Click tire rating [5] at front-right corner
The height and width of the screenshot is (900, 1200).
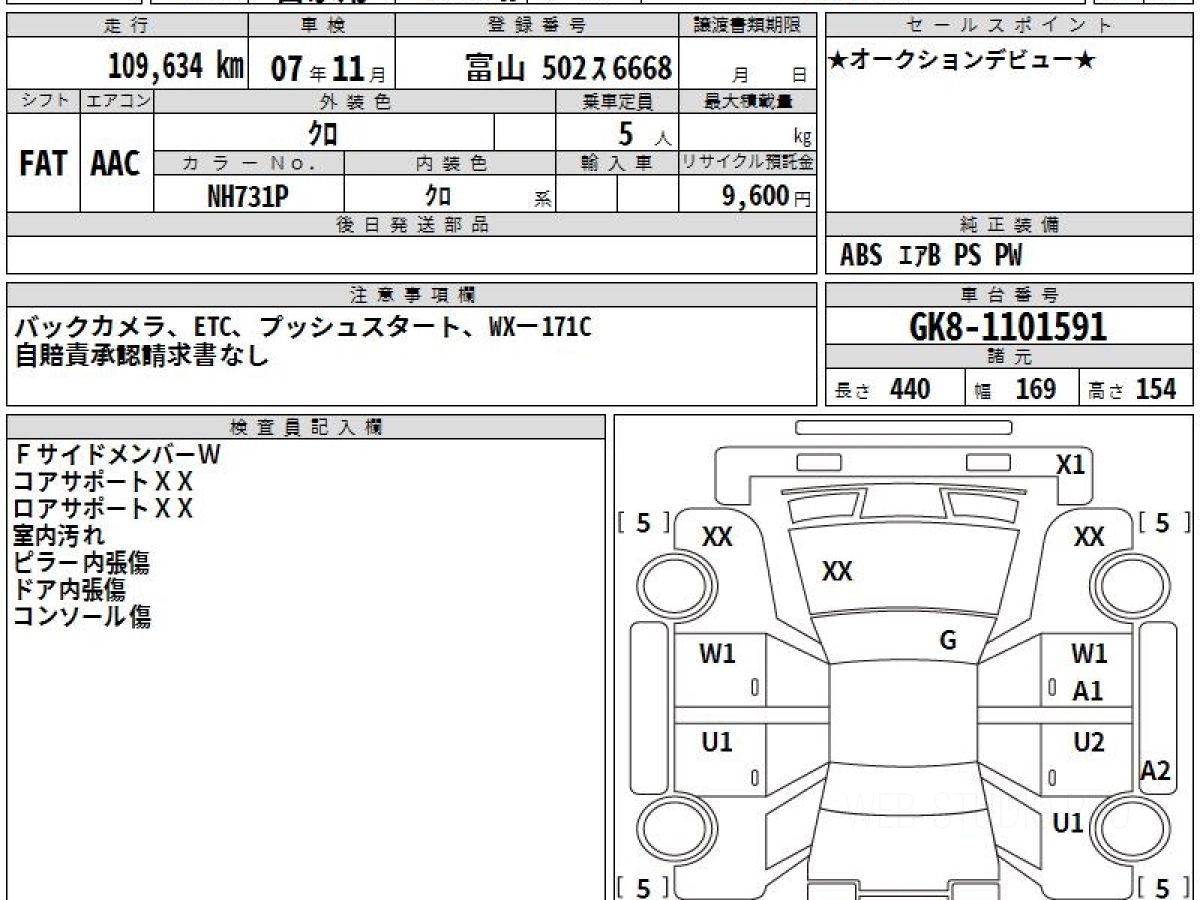click(1162, 522)
